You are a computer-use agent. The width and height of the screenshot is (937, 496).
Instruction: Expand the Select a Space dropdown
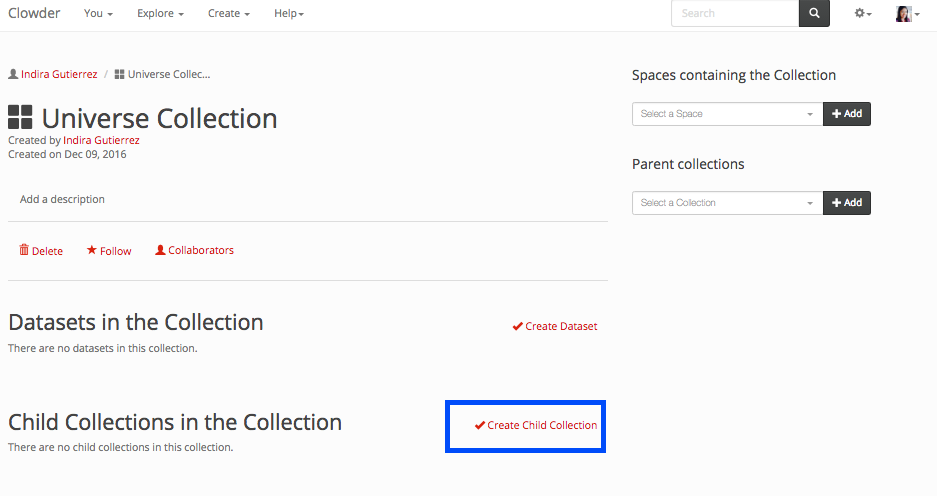coord(727,114)
